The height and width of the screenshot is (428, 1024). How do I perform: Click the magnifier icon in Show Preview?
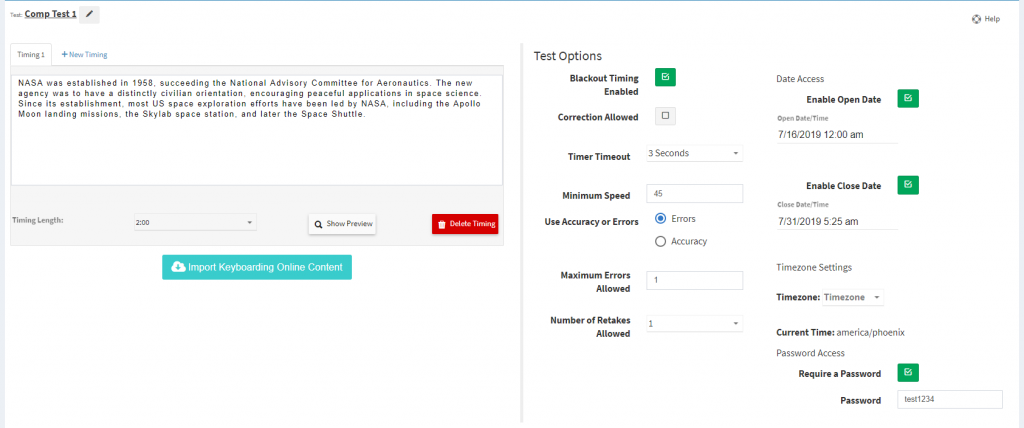coord(318,223)
